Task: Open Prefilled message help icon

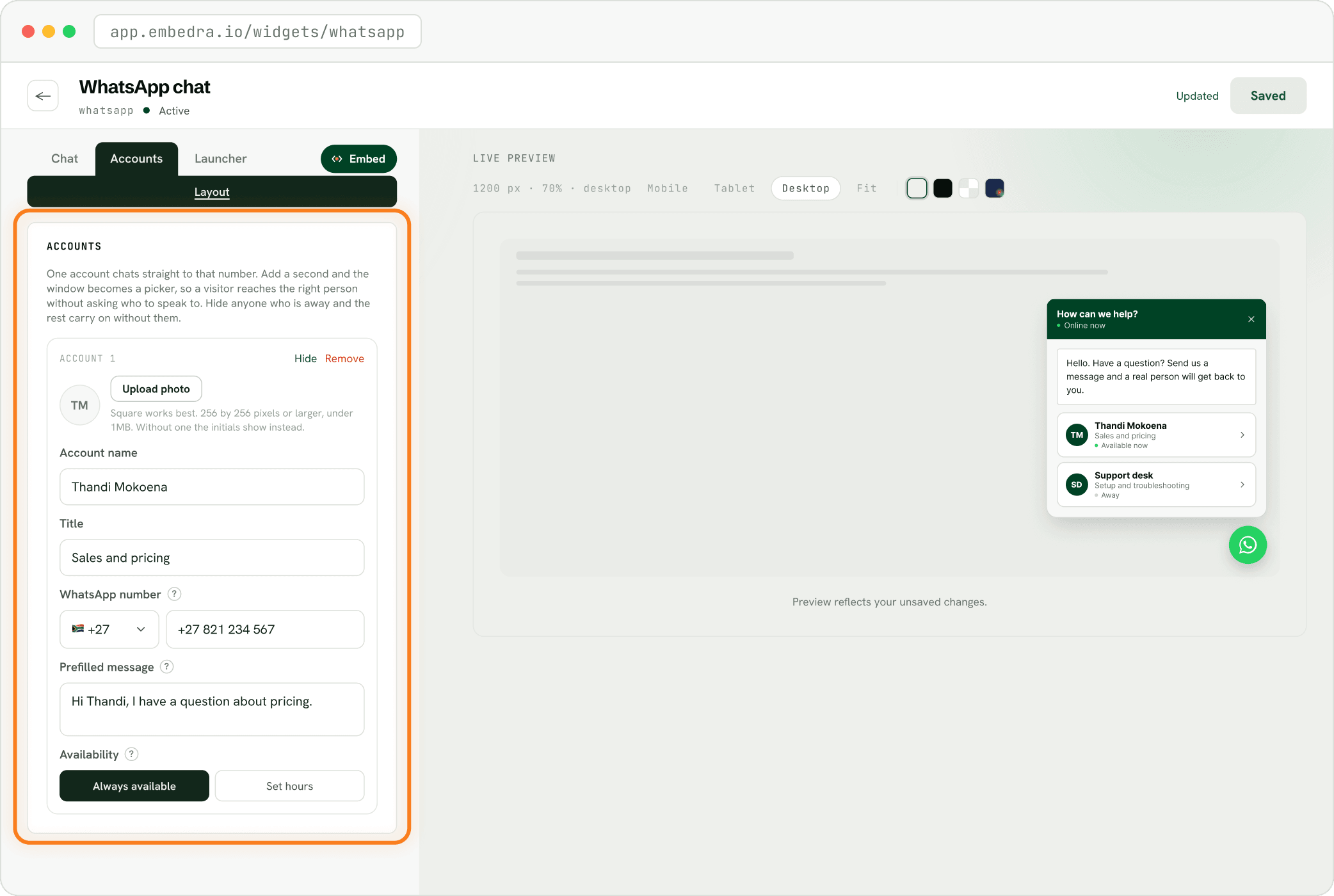Action: pos(166,667)
